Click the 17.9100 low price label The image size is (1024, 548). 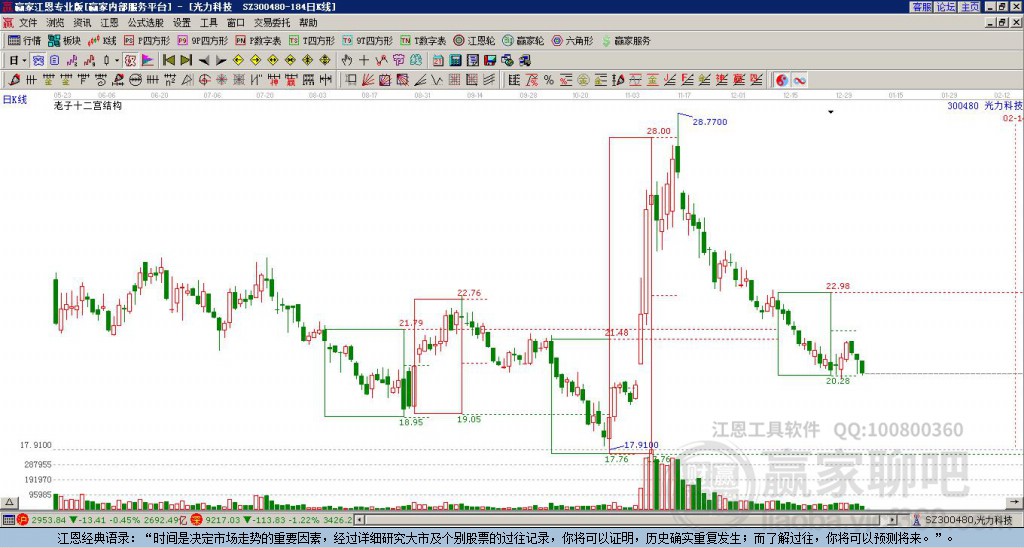tap(641, 445)
